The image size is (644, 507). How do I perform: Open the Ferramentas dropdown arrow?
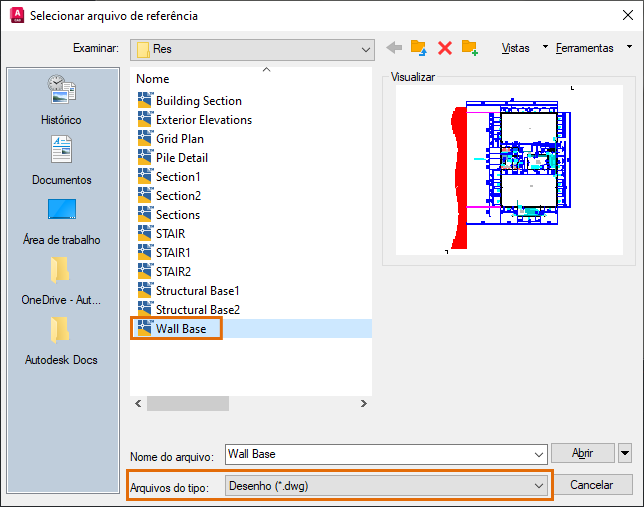[629, 47]
